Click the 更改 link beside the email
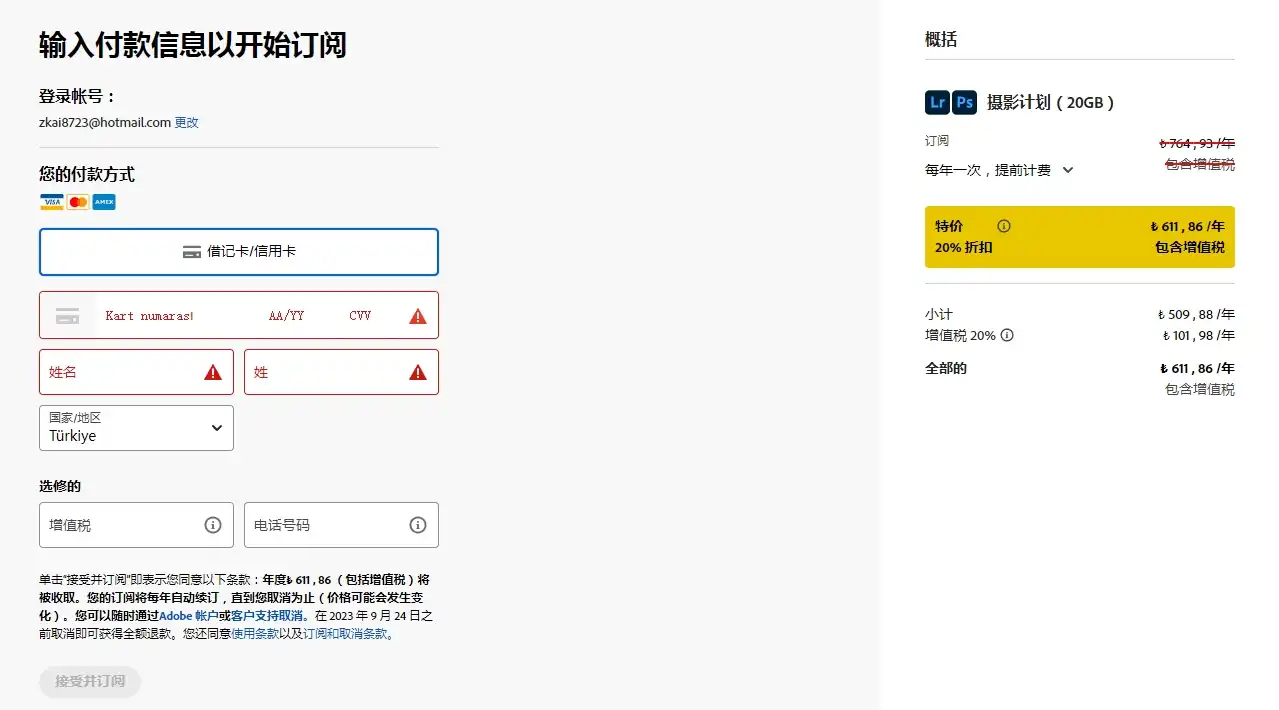Screen dimensions: 1279x710 pos(187,122)
